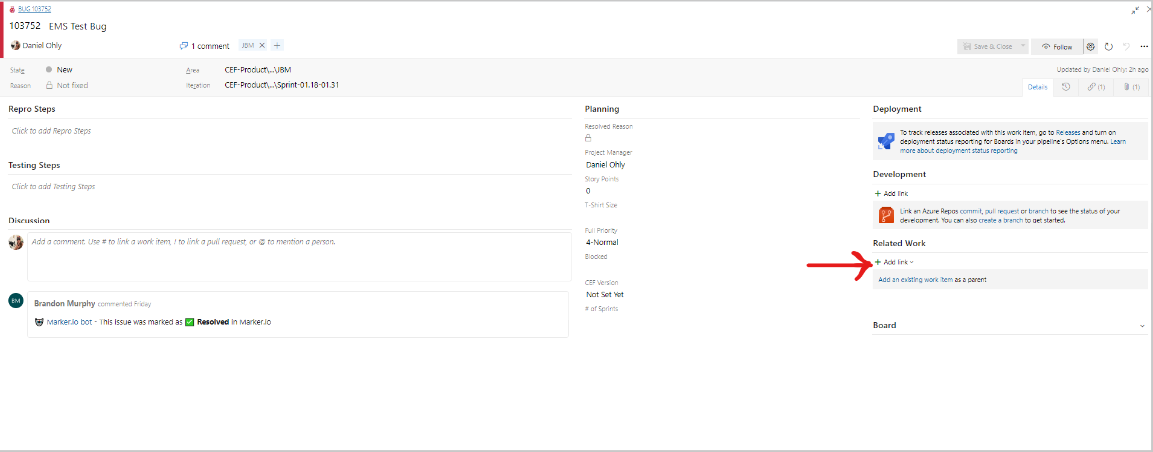
Task: Open Iteration path Sprint-01.18-01.31
Action: [x=281, y=85]
